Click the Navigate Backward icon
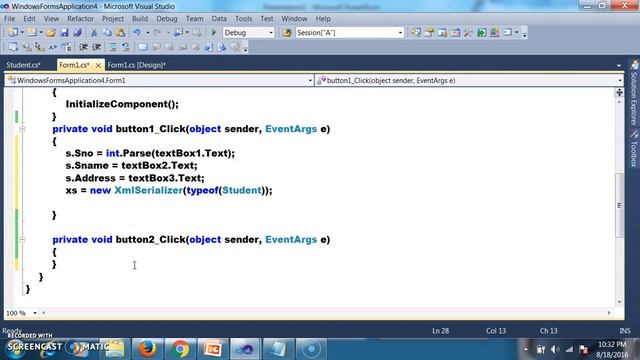The image size is (640, 360). coord(178,33)
